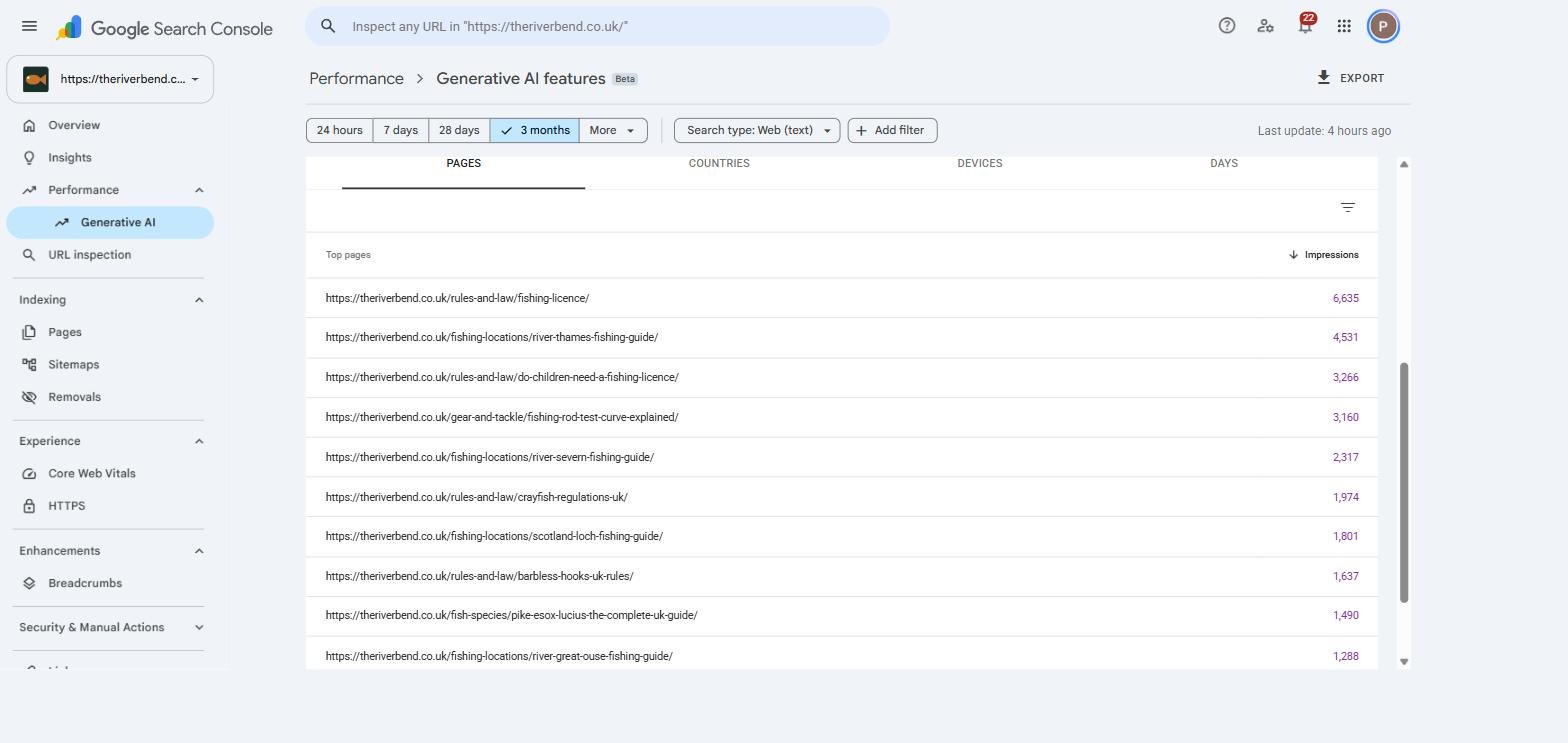This screenshot has height=743, width=1568.
Task: Open the main hamburger menu
Action: pyautogui.click(x=29, y=26)
